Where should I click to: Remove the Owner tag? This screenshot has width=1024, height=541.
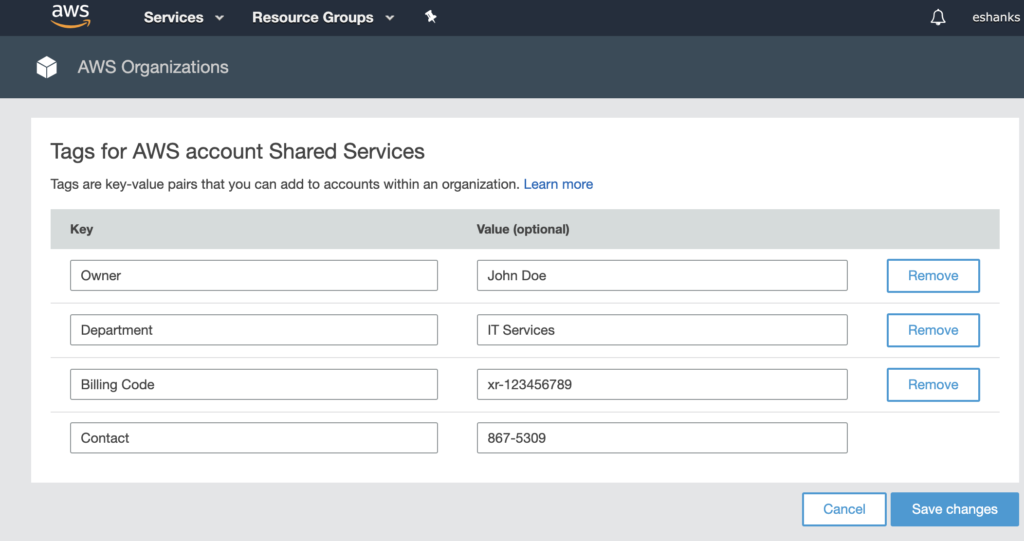932,276
